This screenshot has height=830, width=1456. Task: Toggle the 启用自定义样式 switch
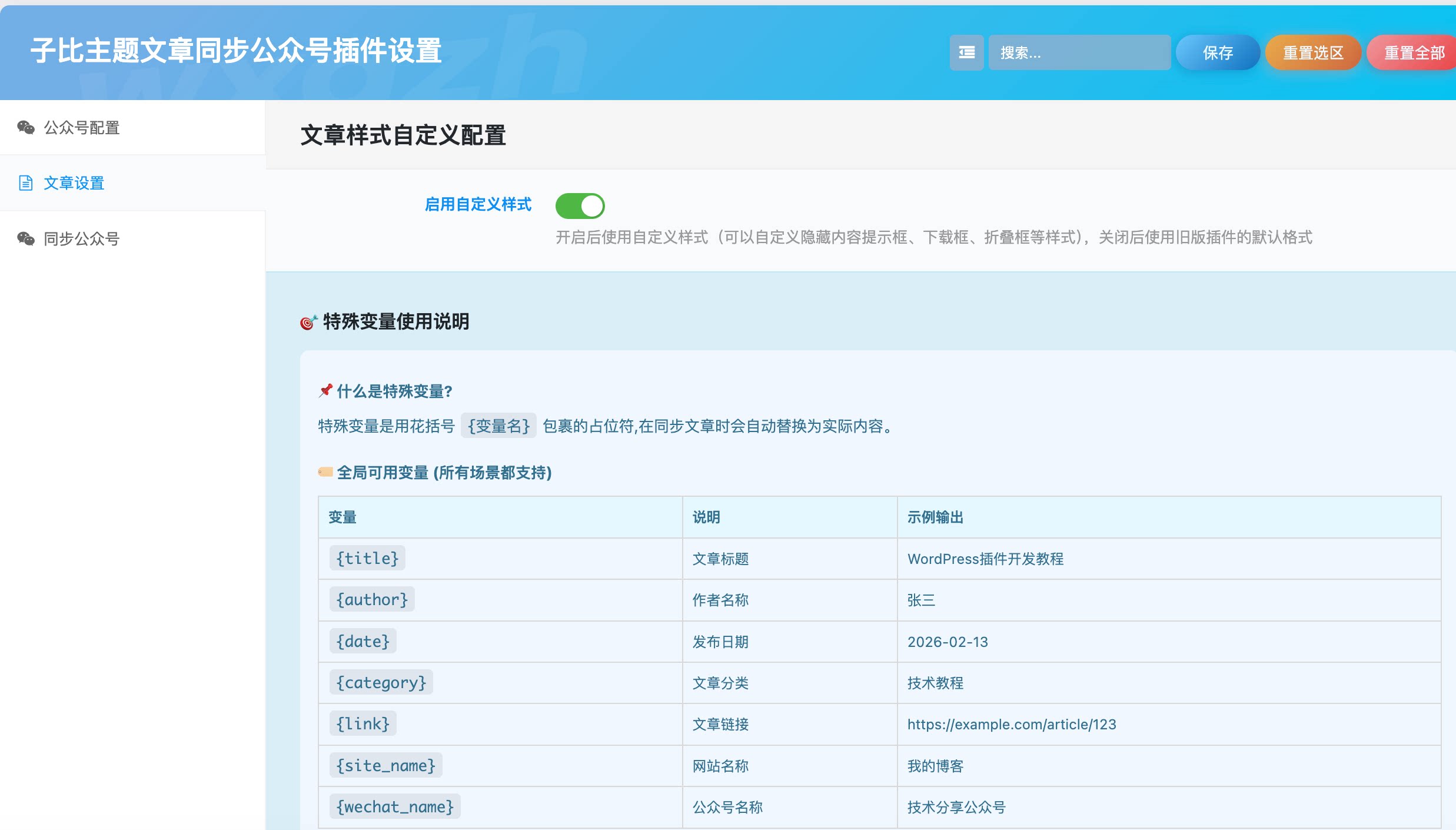coord(580,206)
